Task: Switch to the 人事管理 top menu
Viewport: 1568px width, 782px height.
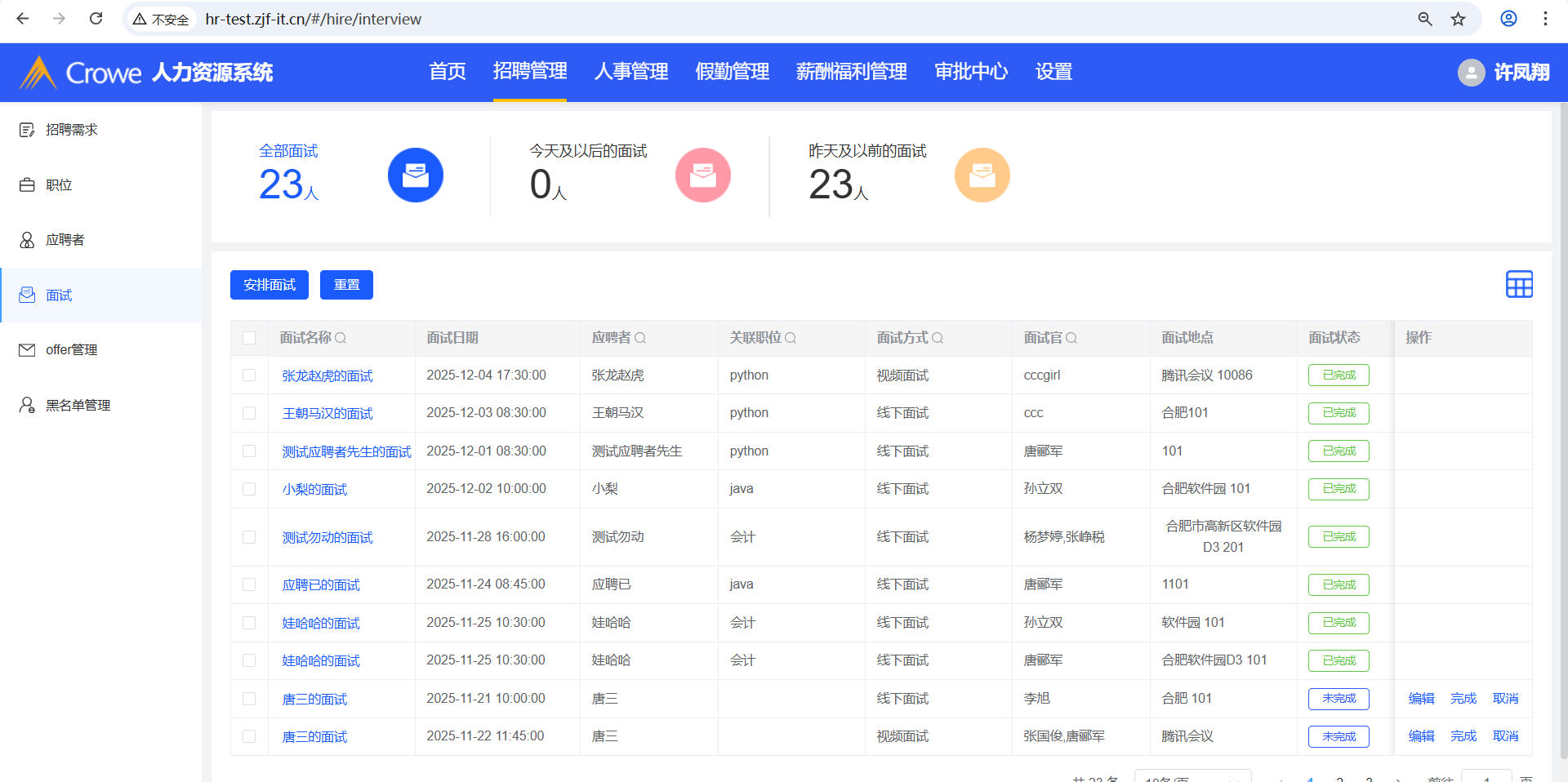Action: [x=630, y=72]
